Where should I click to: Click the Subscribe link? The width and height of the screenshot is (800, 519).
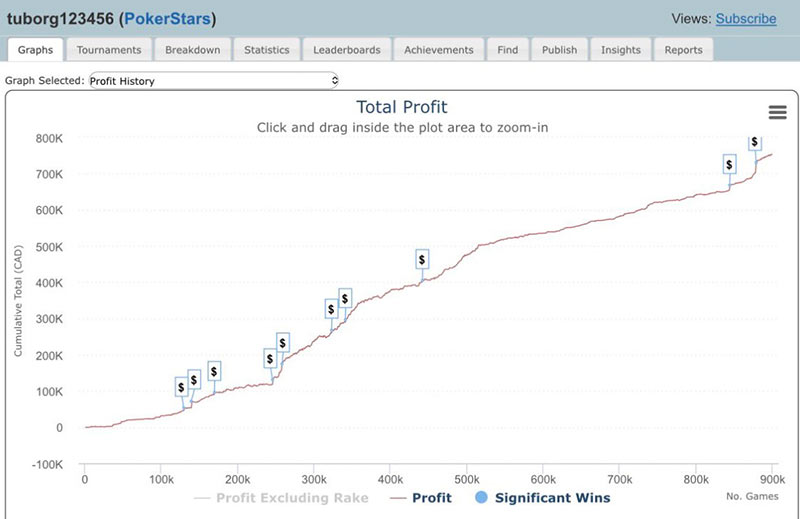point(746,19)
